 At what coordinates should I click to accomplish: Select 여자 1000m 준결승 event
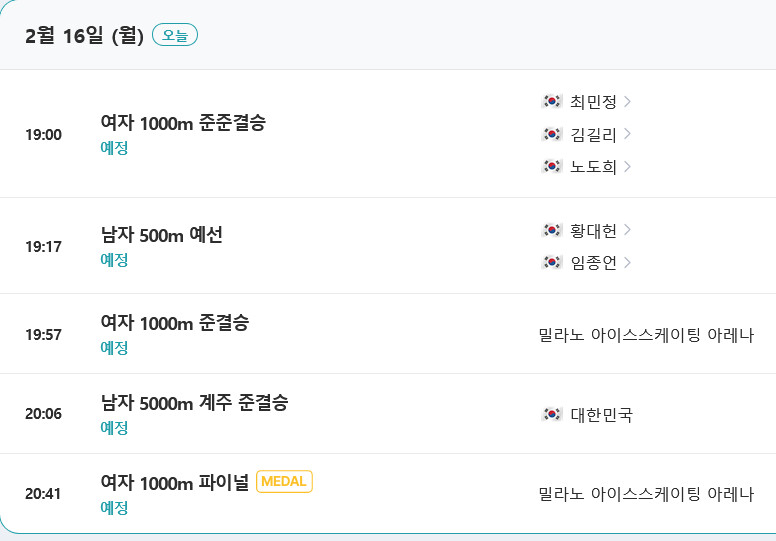[175, 323]
